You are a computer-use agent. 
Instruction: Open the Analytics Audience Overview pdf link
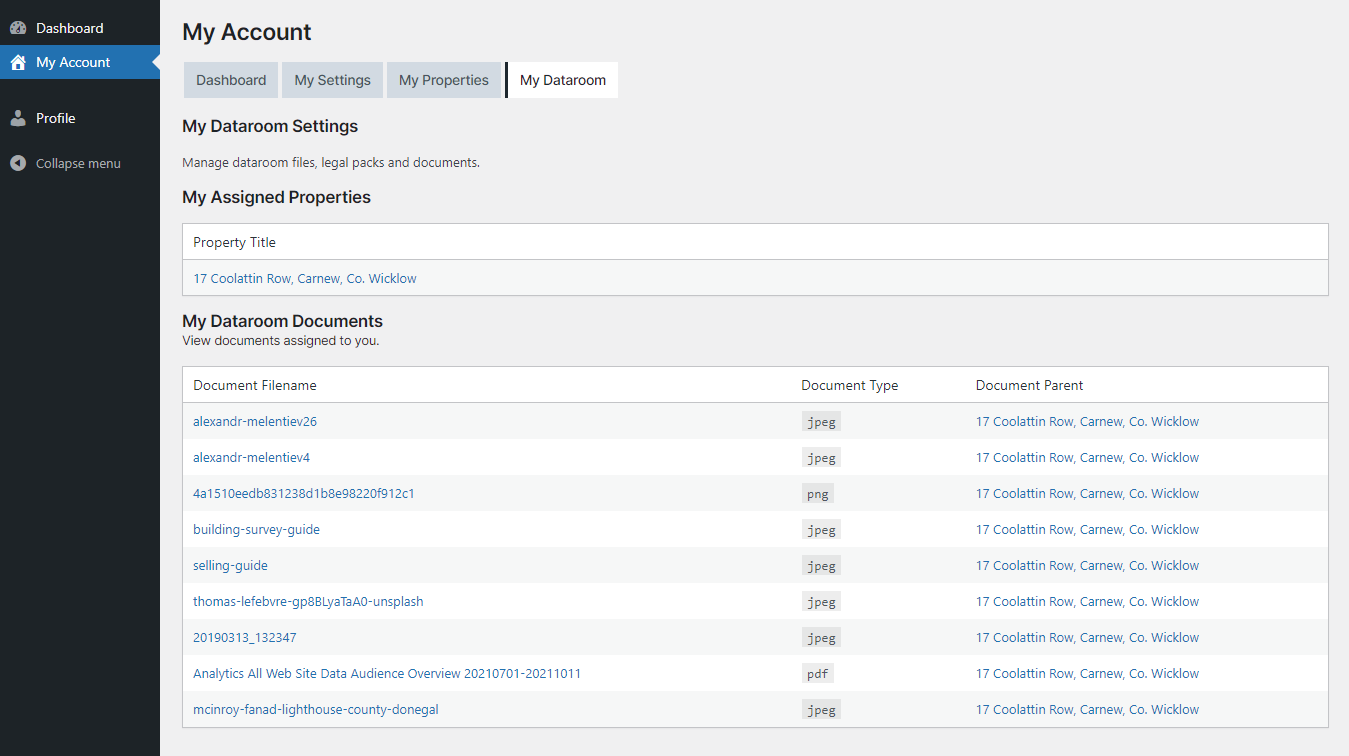pos(386,674)
